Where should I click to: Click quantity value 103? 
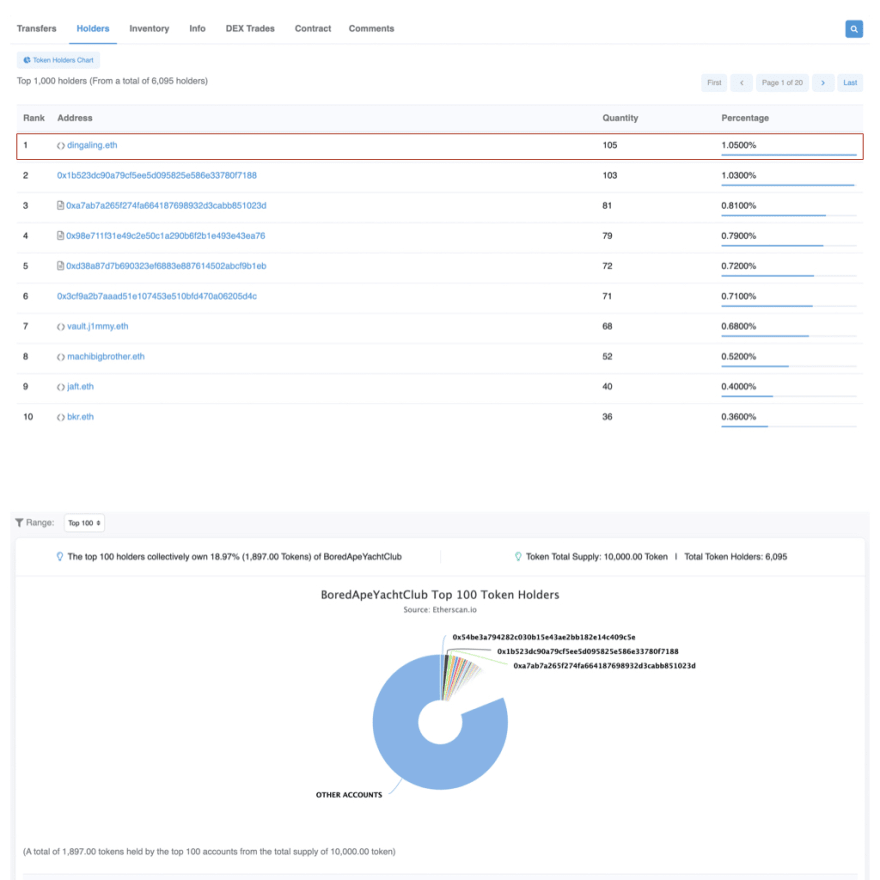609,176
